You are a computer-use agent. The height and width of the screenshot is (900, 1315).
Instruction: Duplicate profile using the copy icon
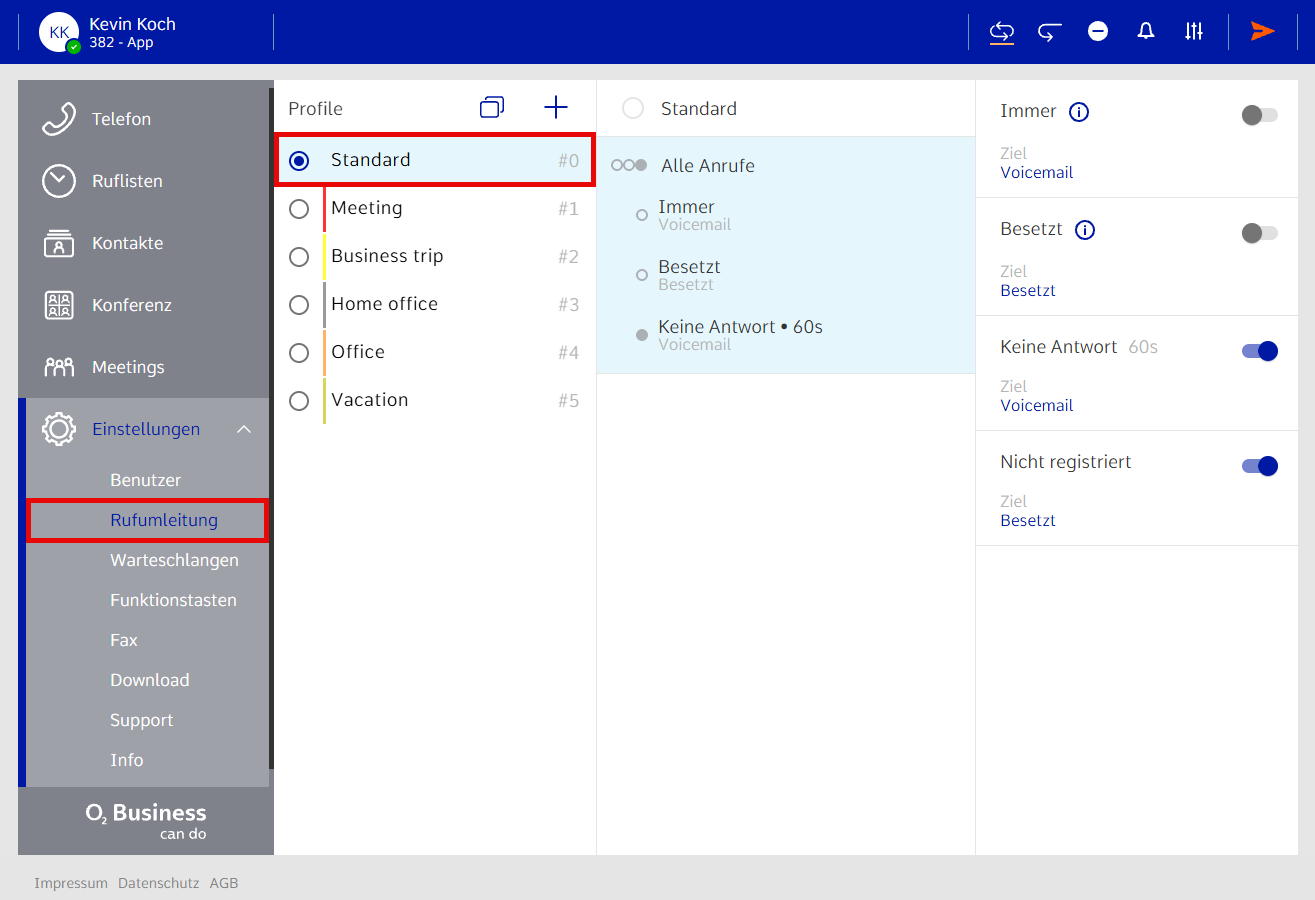point(492,108)
